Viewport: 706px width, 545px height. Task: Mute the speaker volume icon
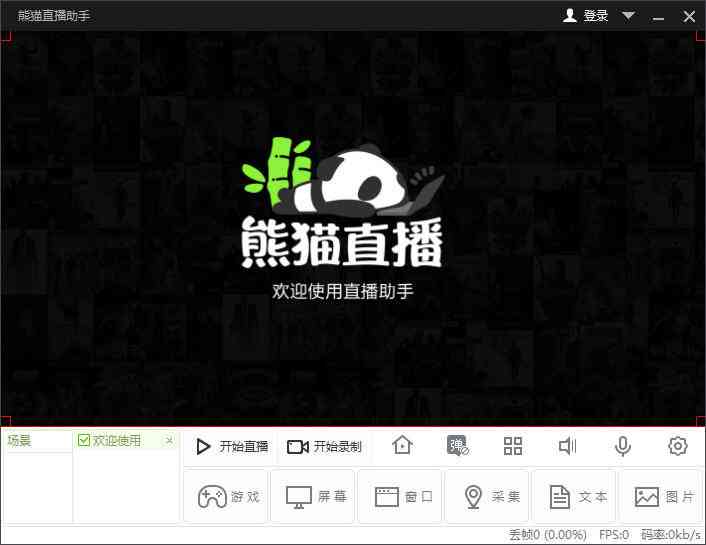point(567,446)
